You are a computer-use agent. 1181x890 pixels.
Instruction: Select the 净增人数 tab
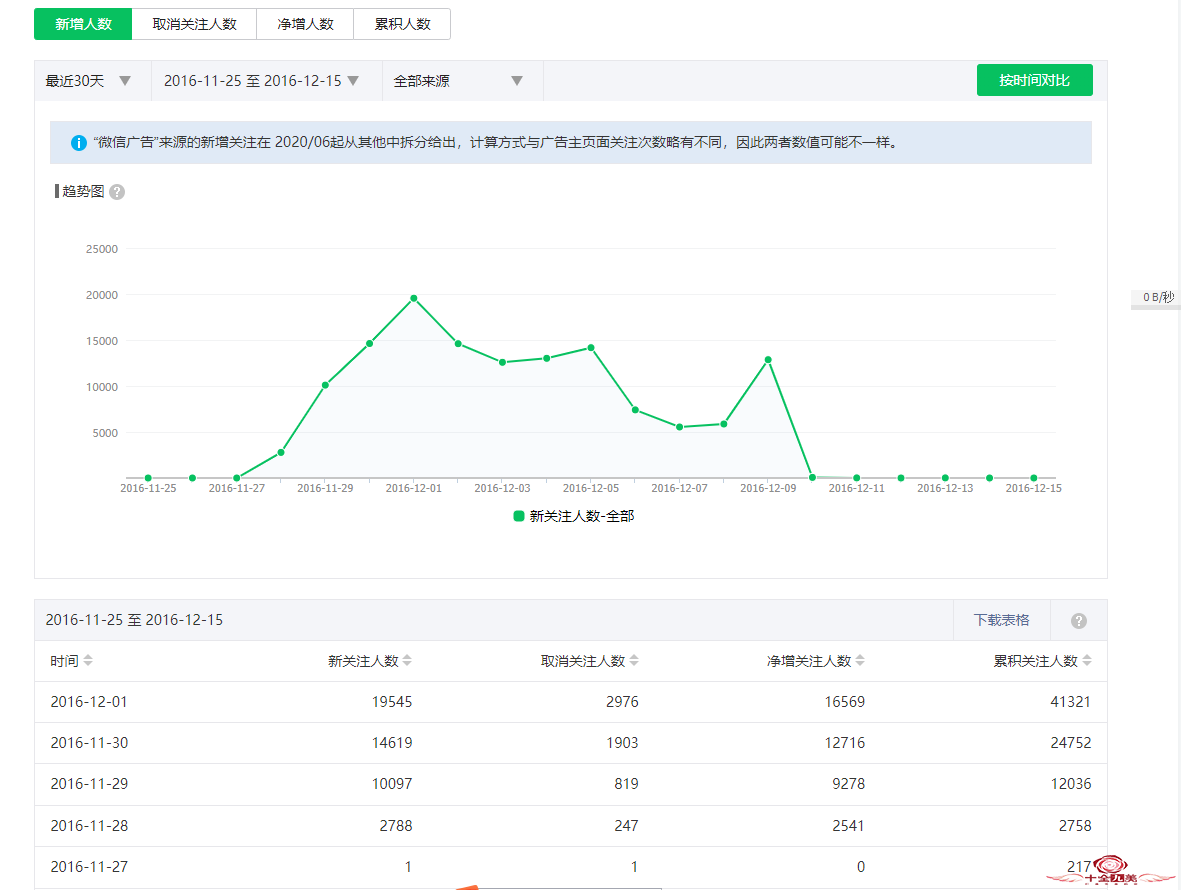coord(305,24)
